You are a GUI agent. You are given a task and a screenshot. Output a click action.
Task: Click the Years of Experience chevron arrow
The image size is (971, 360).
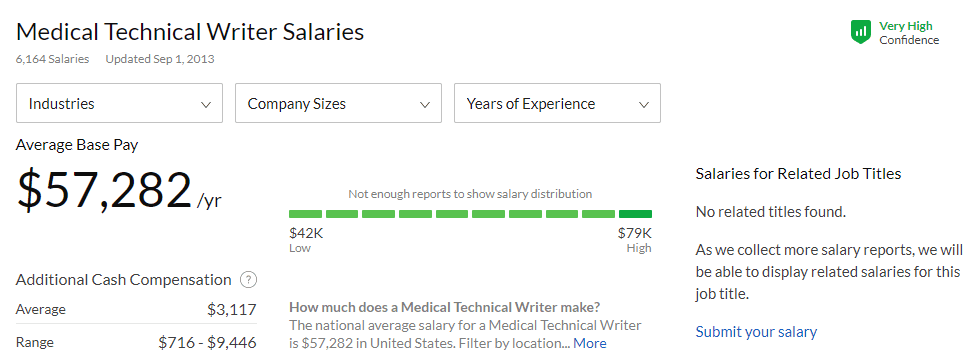pos(644,104)
